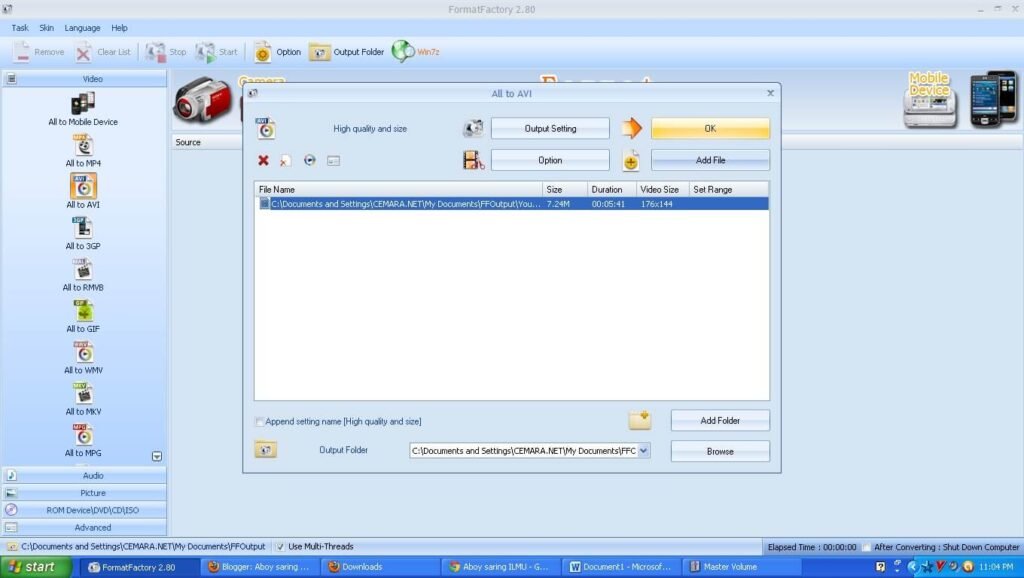Click the Duration column header

tap(611, 189)
